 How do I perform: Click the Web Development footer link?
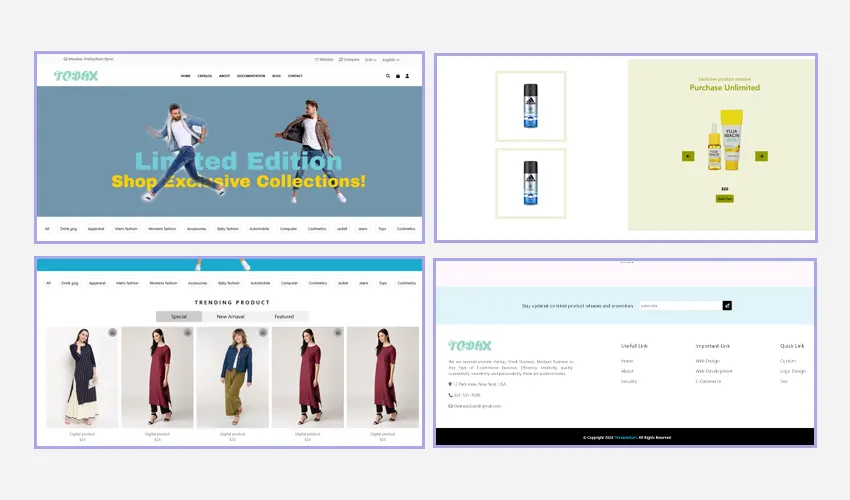click(714, 371)
